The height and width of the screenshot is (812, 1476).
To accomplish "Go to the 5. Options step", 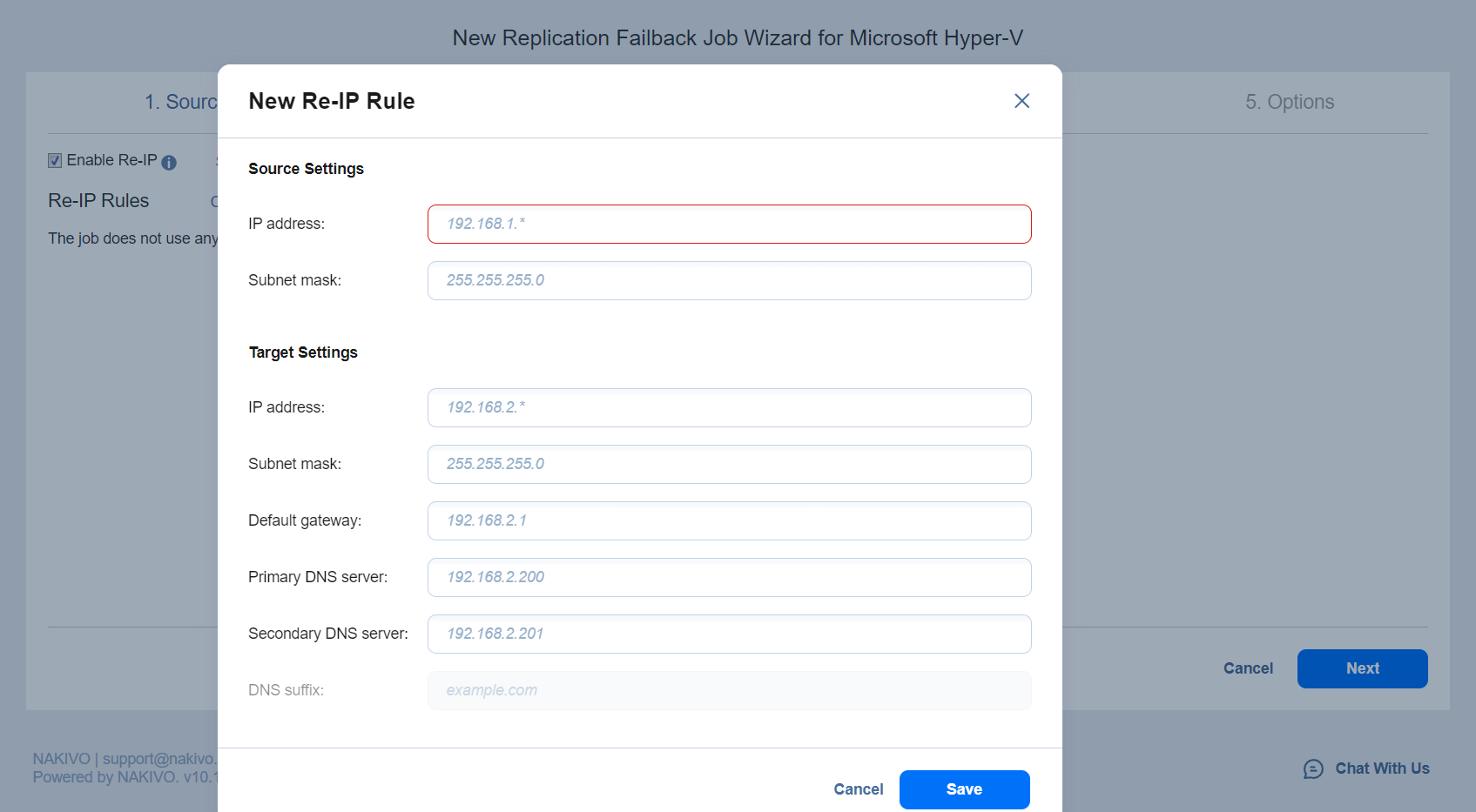I will [1289, 103].
